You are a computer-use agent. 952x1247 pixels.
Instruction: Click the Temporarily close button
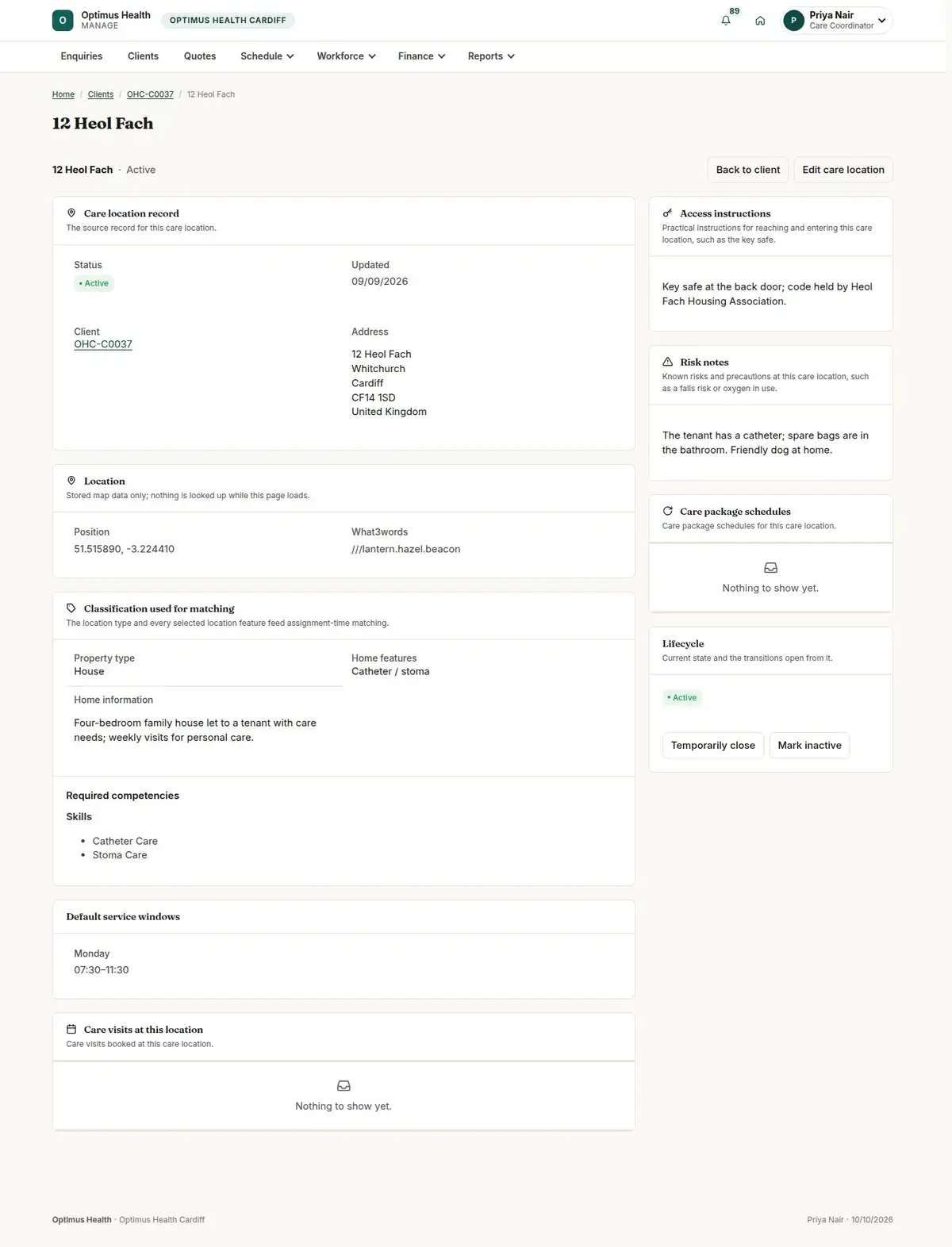[713, 746]
